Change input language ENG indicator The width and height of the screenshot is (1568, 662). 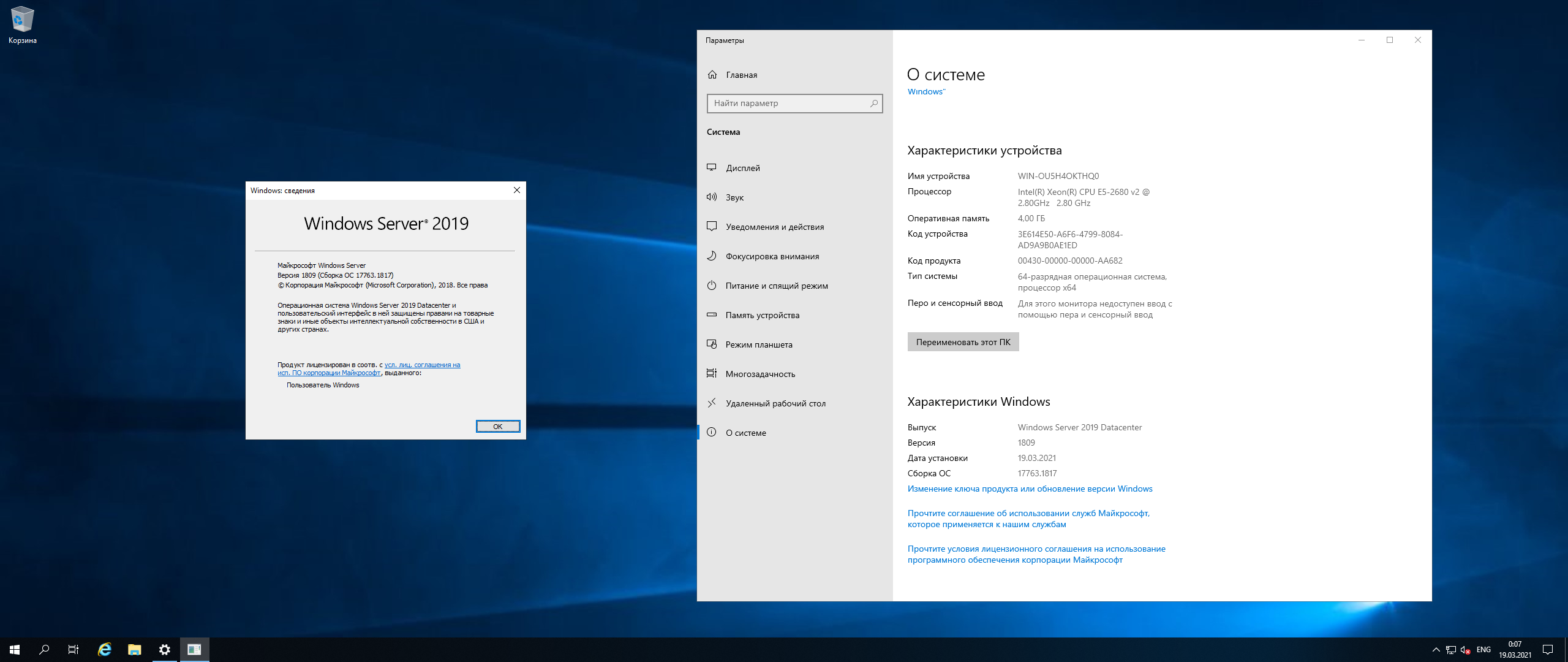[x=1483, y=650]
